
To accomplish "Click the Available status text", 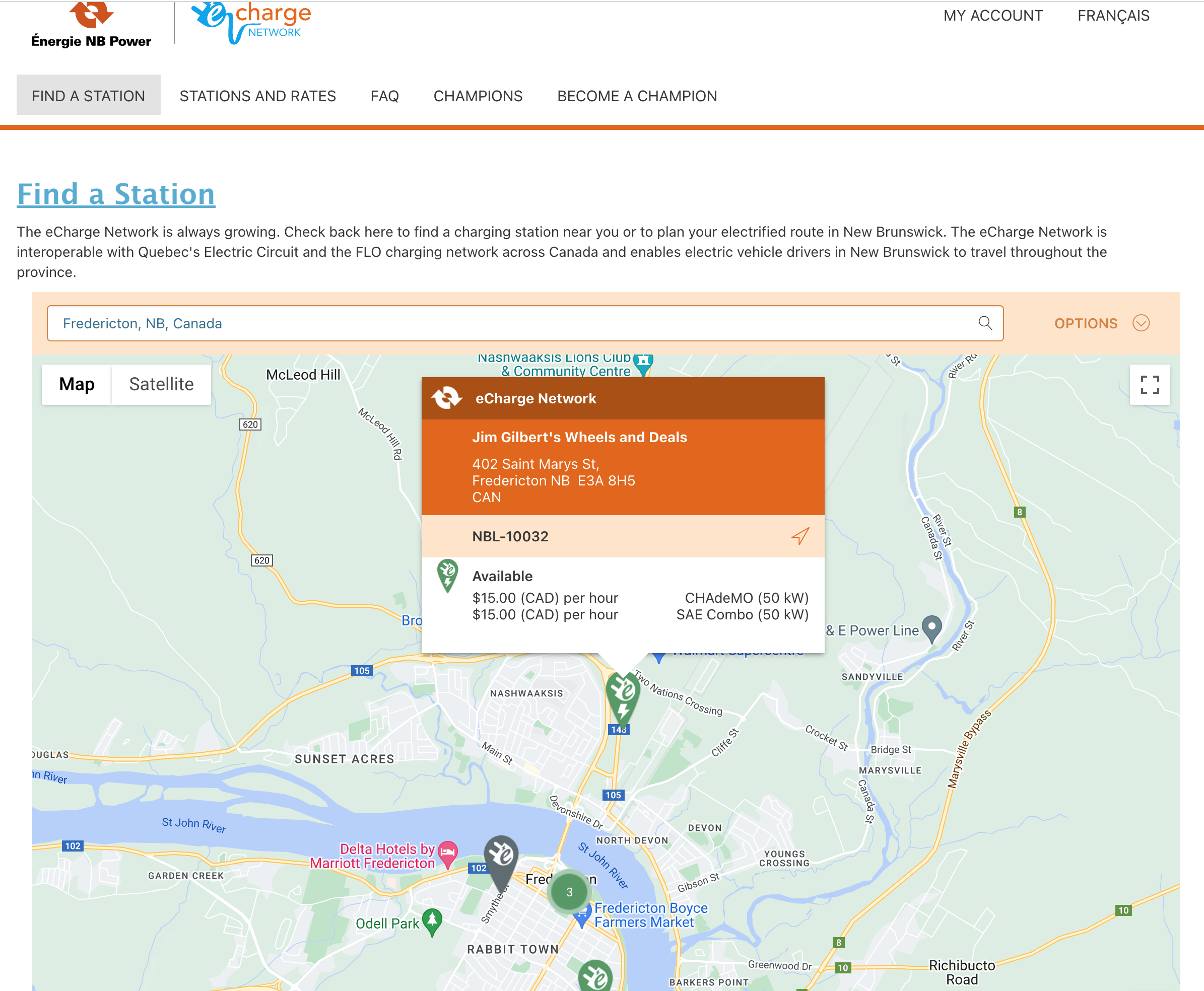I will coord(502,576).
